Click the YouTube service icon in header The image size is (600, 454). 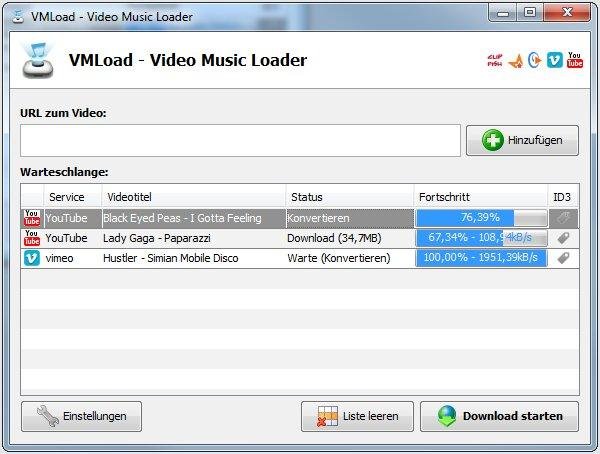click(575, 60)
